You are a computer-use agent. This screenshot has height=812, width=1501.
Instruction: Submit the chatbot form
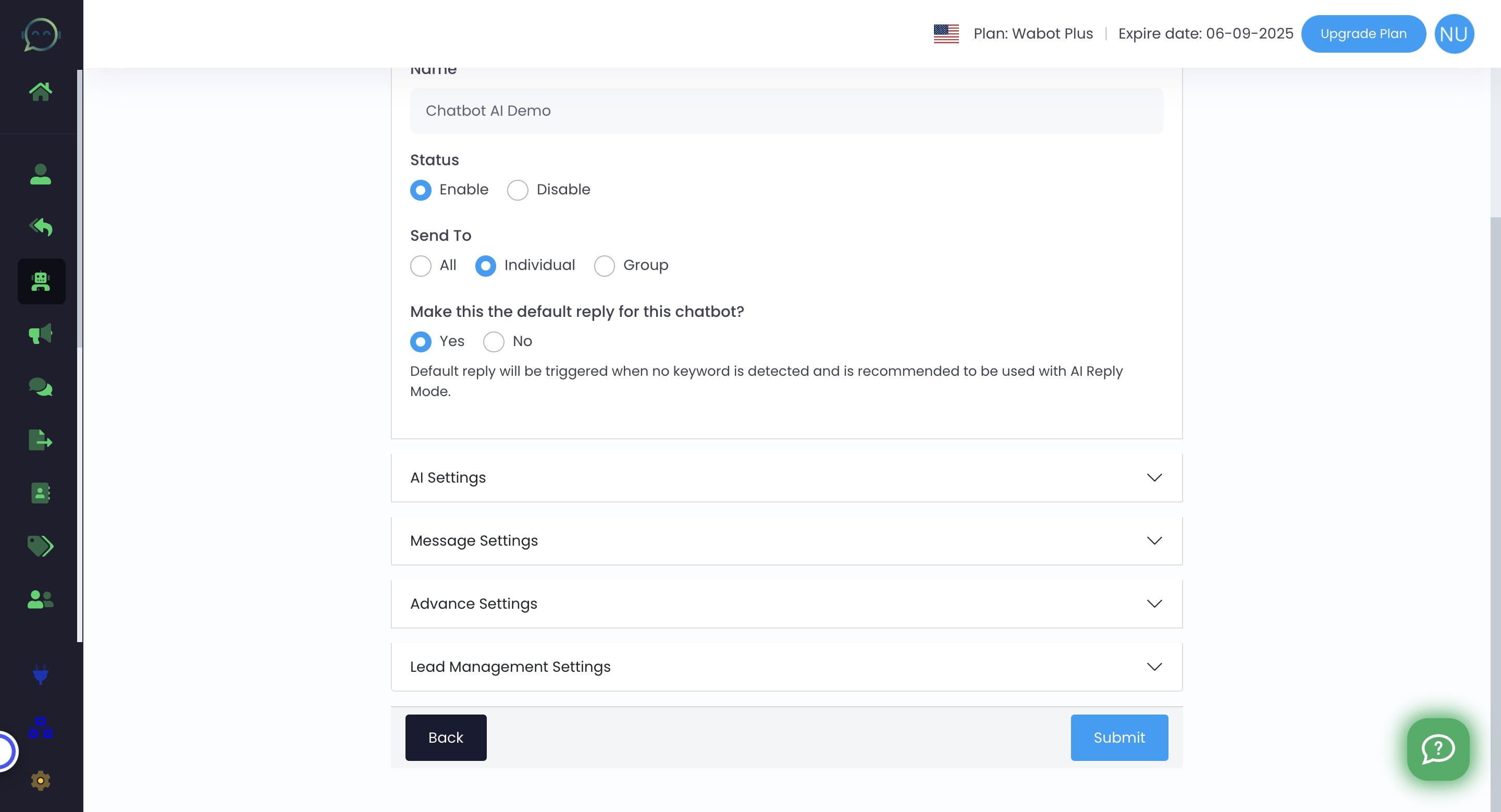coord(1119,737)
